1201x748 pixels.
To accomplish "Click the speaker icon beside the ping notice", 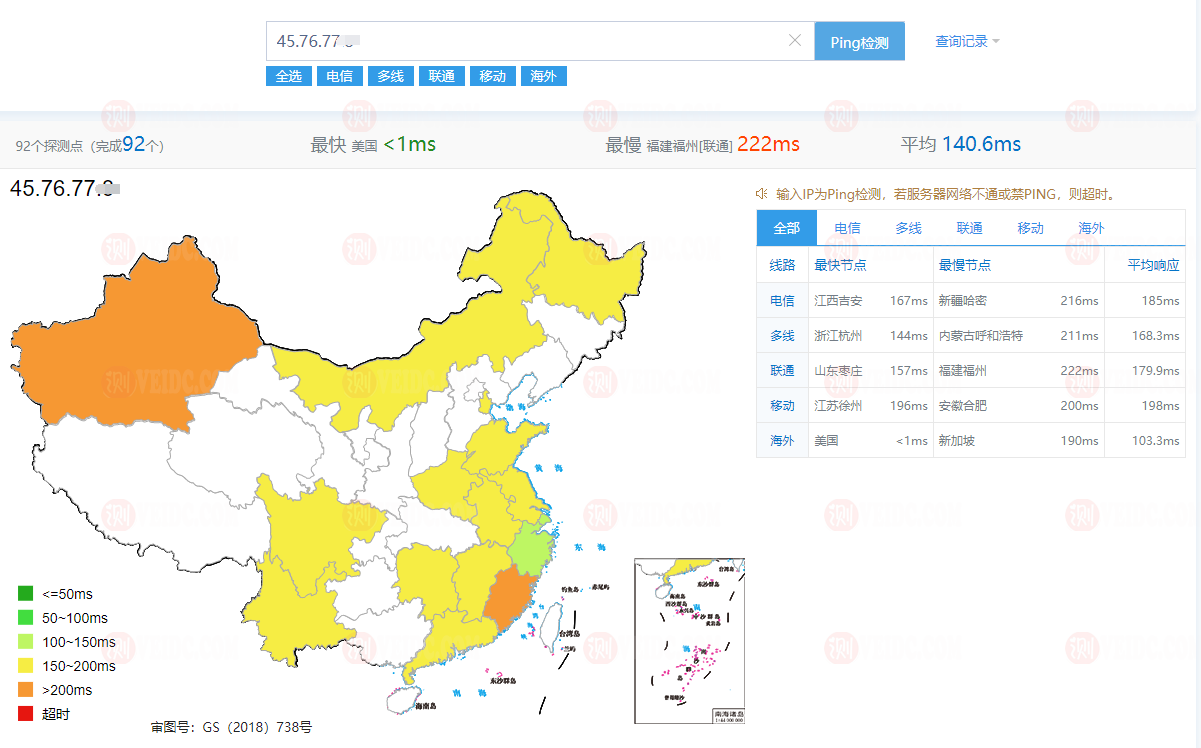I will click(x=762, y=196).
